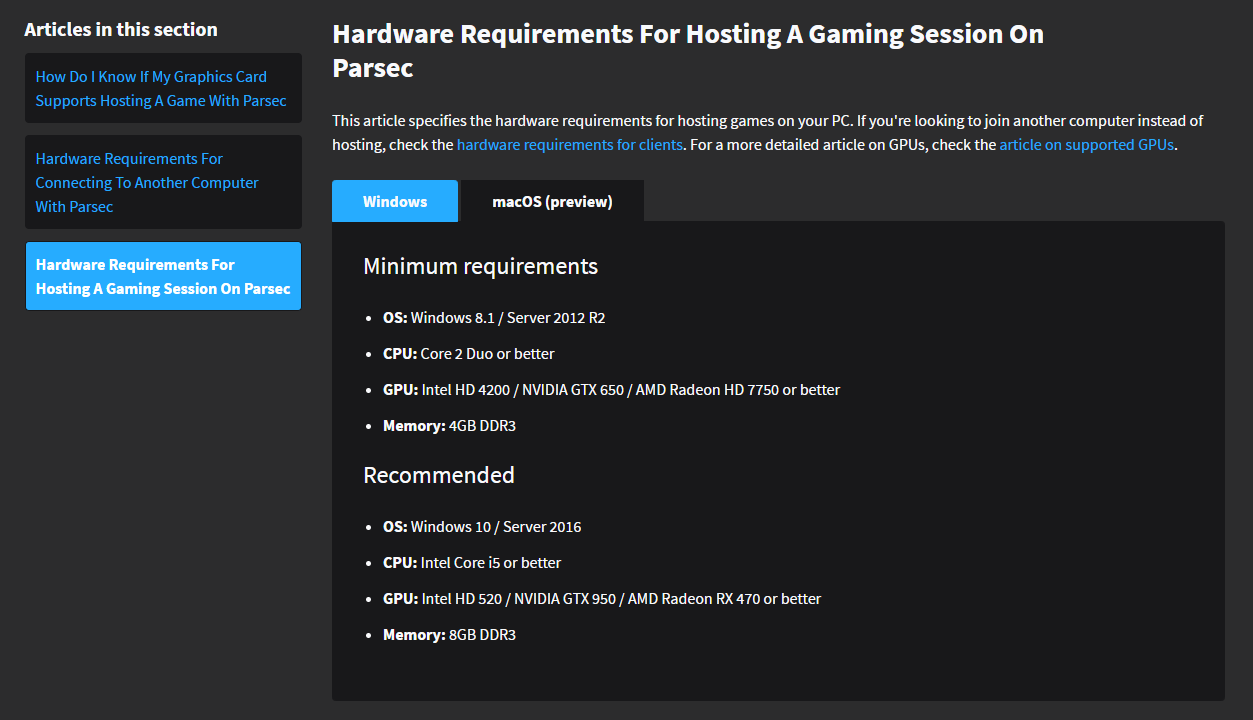This screenshot has height=720, width=1253.
Task: Open the Connecting To Another Computer article
Action: click(163, 182)
